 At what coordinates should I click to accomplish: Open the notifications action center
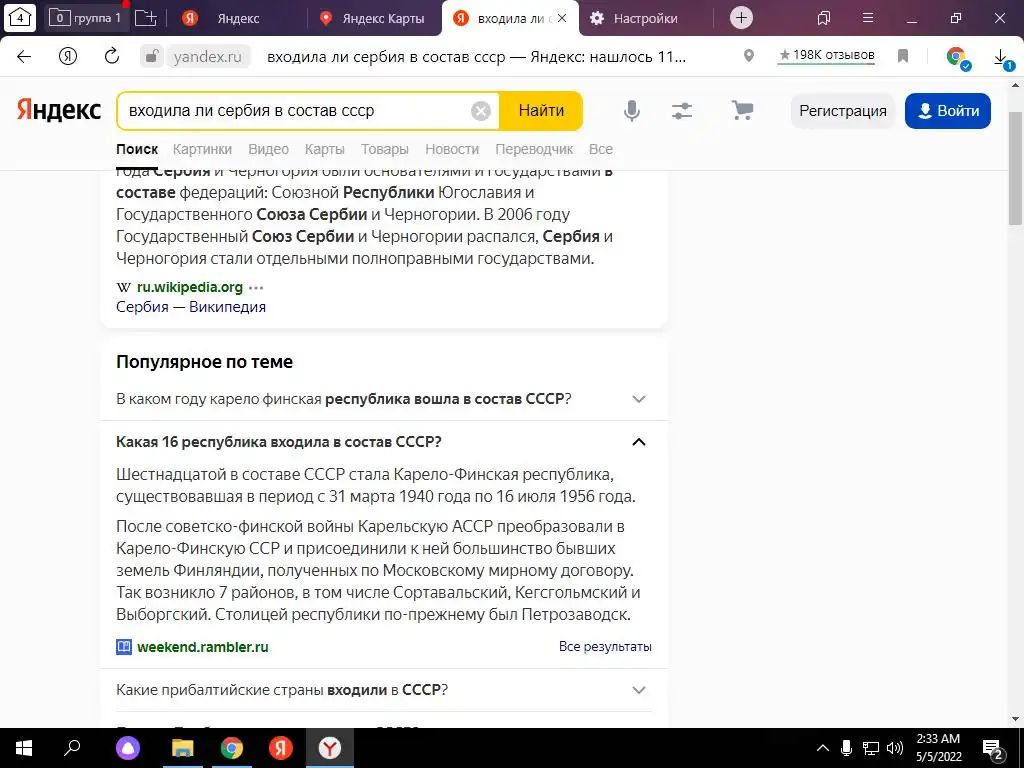click(x=993, y=749)
